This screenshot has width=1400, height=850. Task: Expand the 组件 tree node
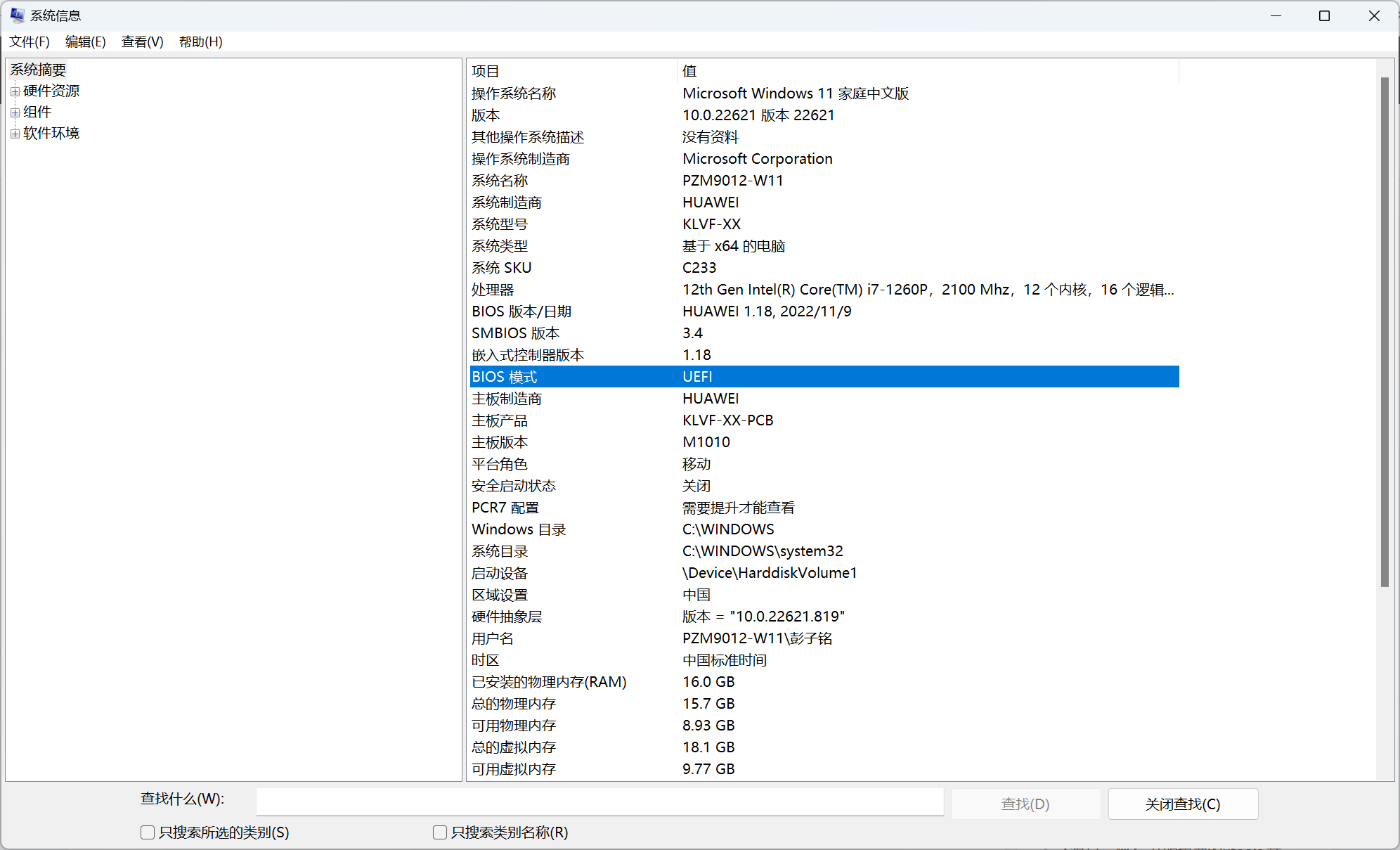(x=15, y=112)
